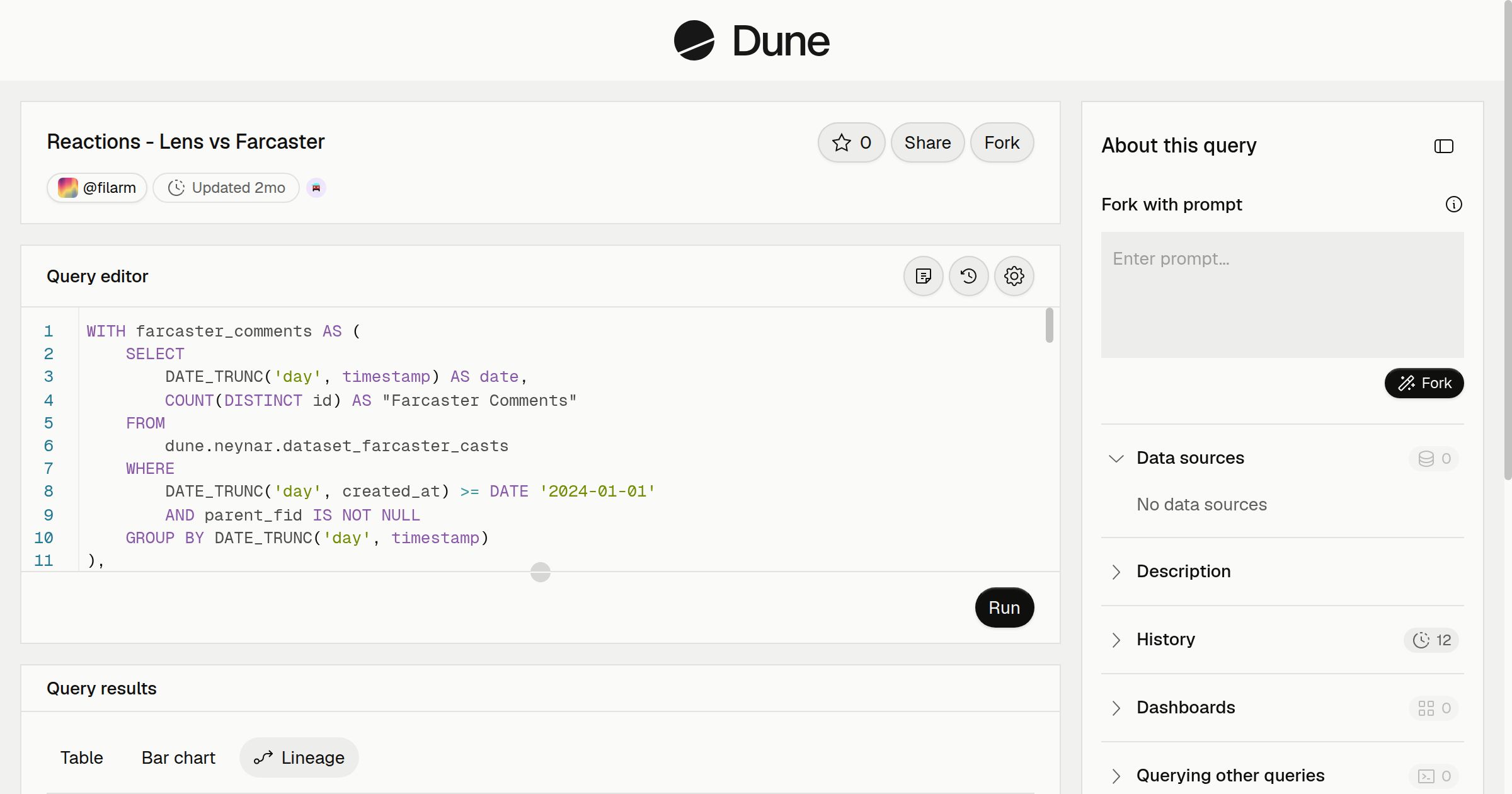This screenshot has width=1512, height=794.
Task: Click the black Fork with prompt button
Action: [1424, 383]
